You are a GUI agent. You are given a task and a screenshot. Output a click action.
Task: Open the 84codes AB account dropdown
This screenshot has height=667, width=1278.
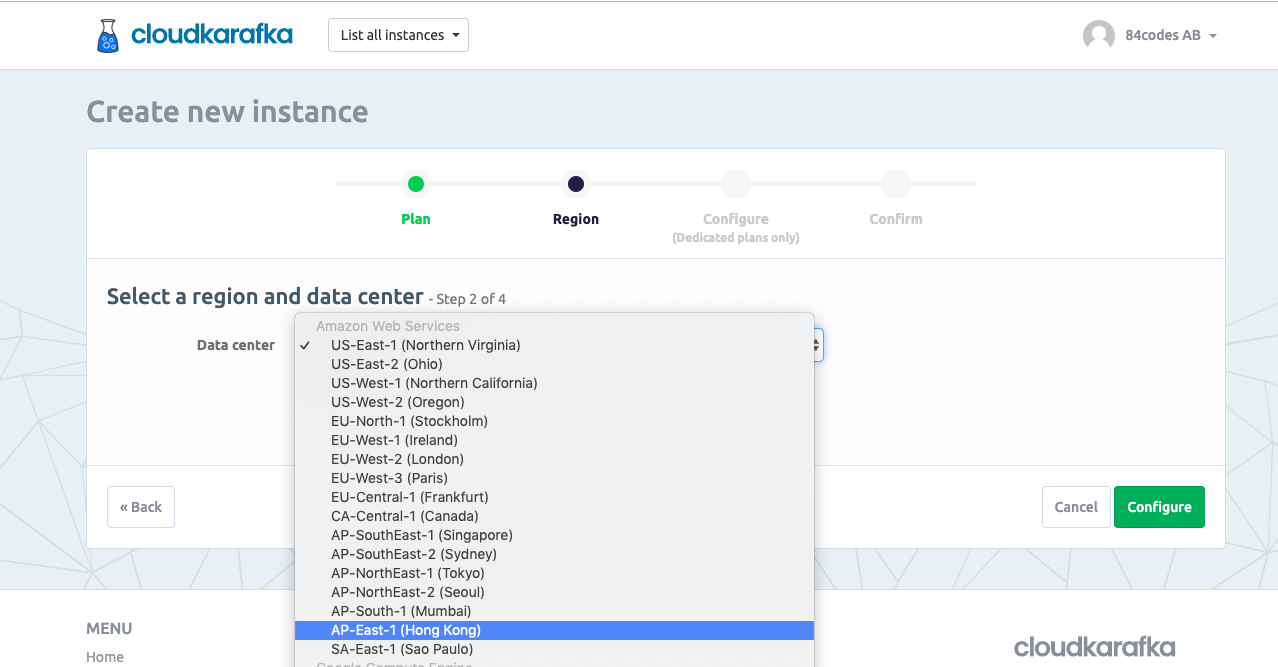1170,35
